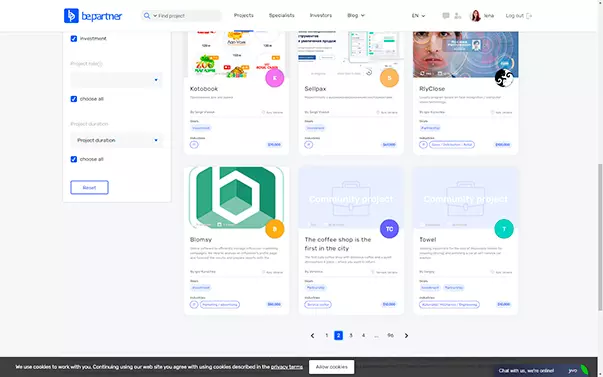Click the current page 2 button

coord(338,335)
